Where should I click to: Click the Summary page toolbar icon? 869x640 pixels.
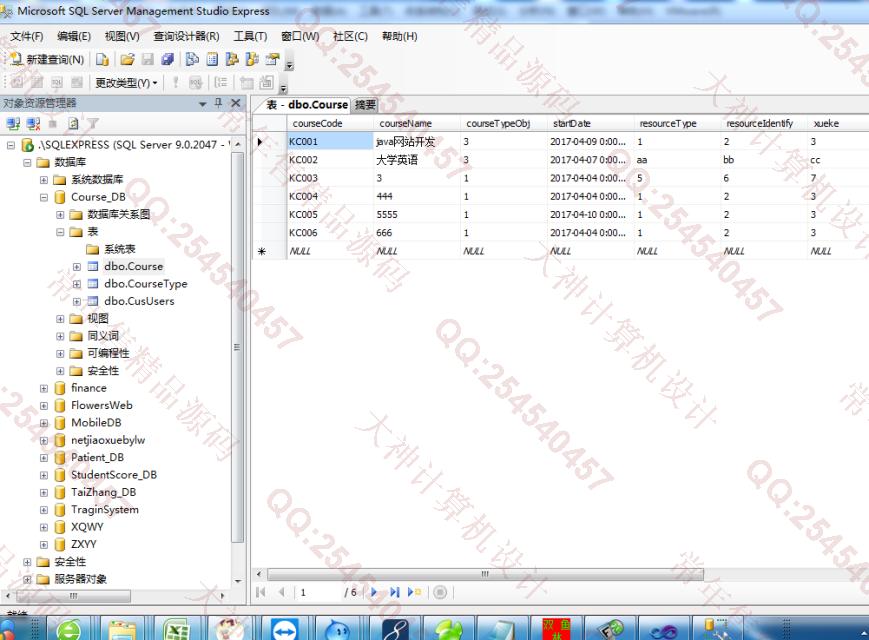(x=212, y=59)
